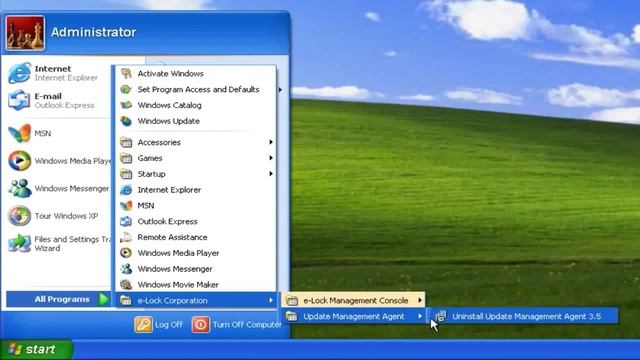
Task: Expand e-Lock Management Console submenu arrow
Action: tap(420, 300)
